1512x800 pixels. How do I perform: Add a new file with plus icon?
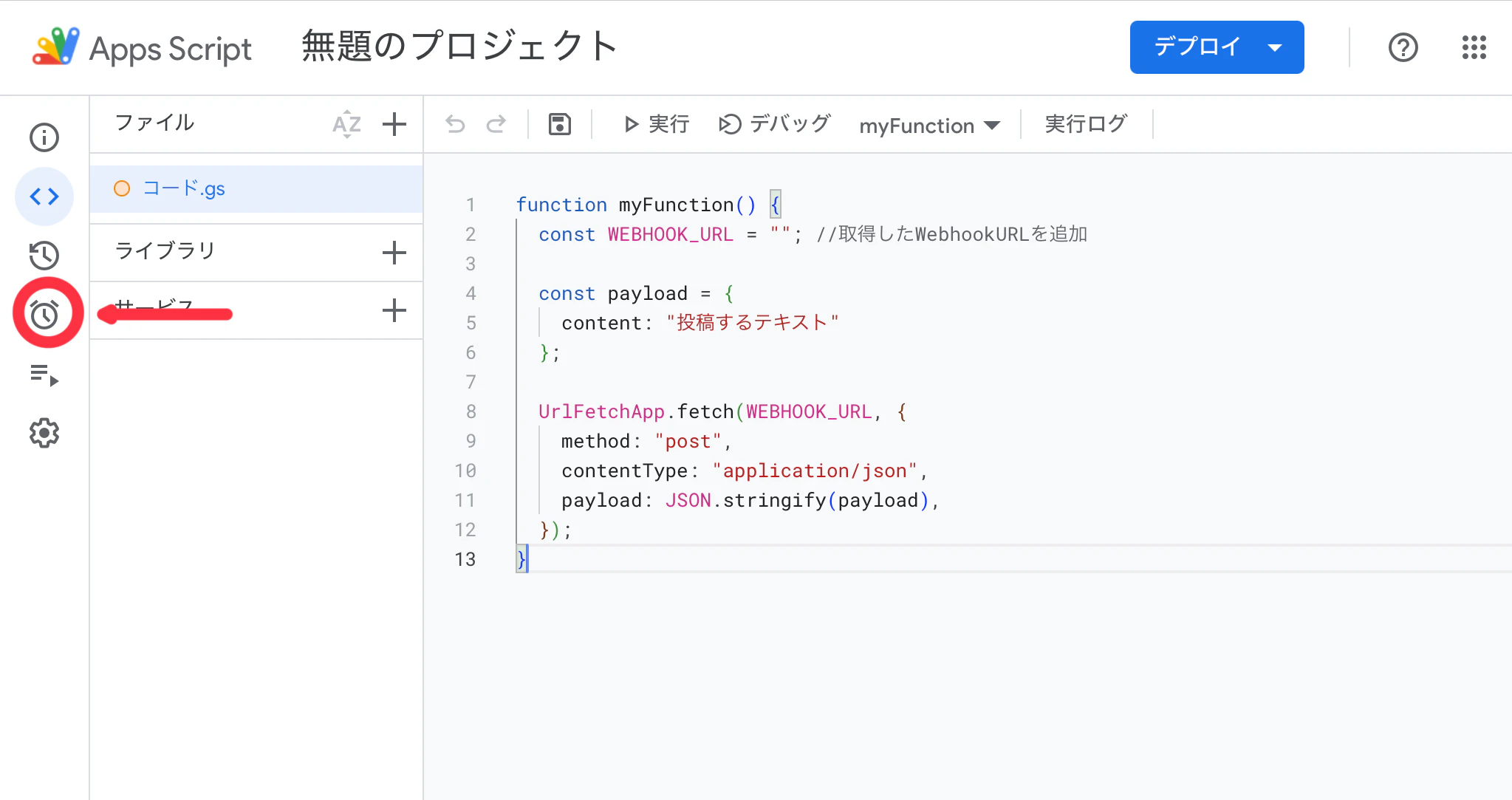tap(394, 124)
